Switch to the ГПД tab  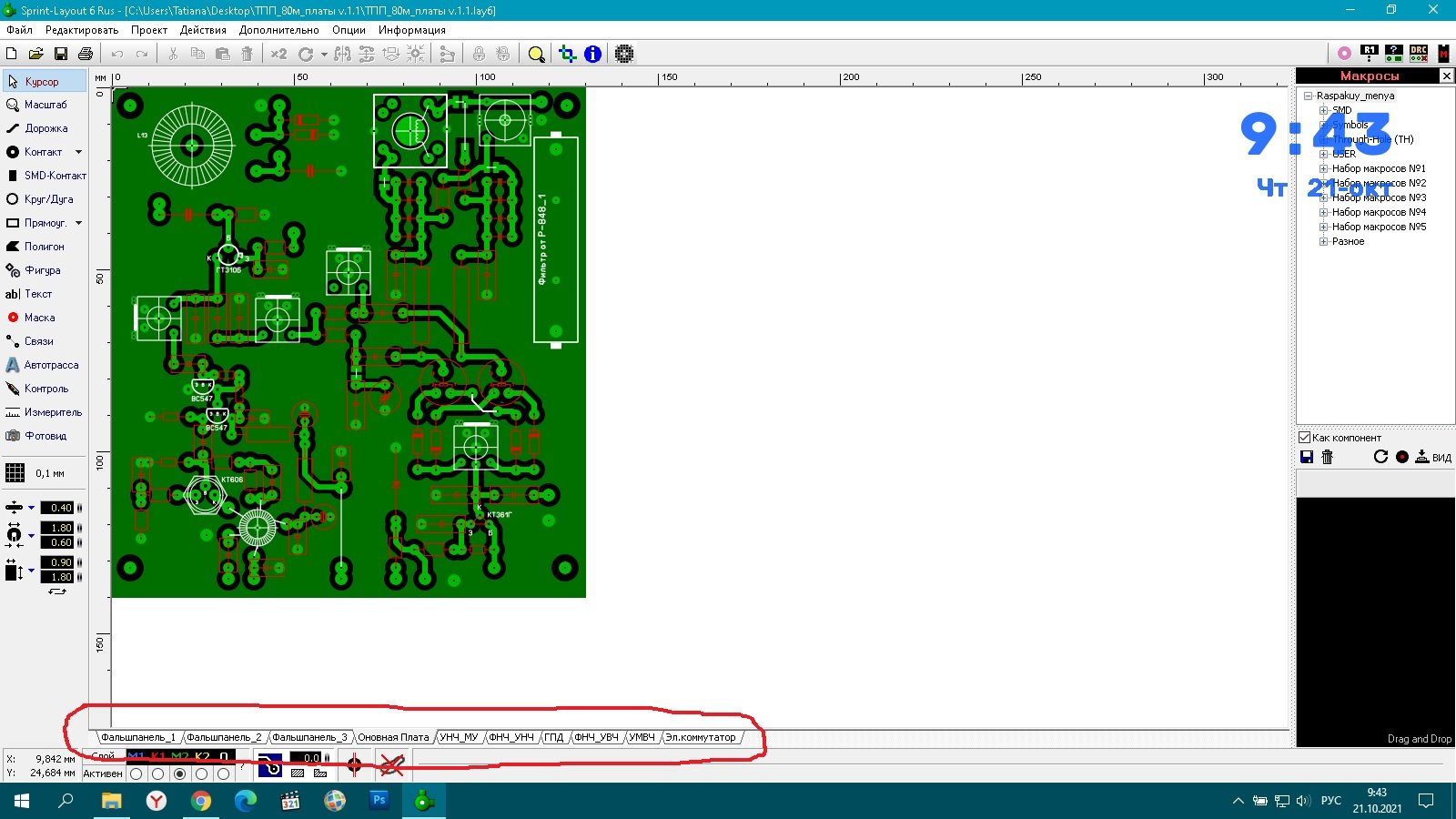(x=554, y=737)
